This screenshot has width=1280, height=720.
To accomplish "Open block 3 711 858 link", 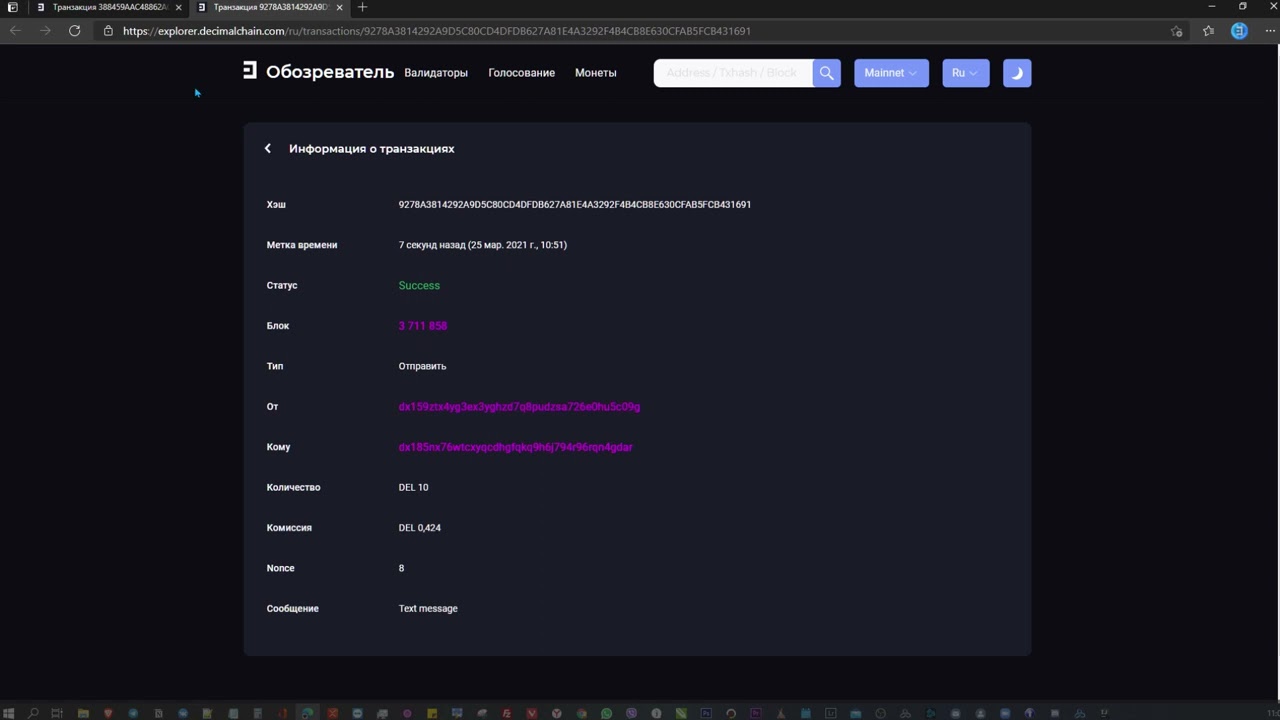I will click(x=422, y=326).
